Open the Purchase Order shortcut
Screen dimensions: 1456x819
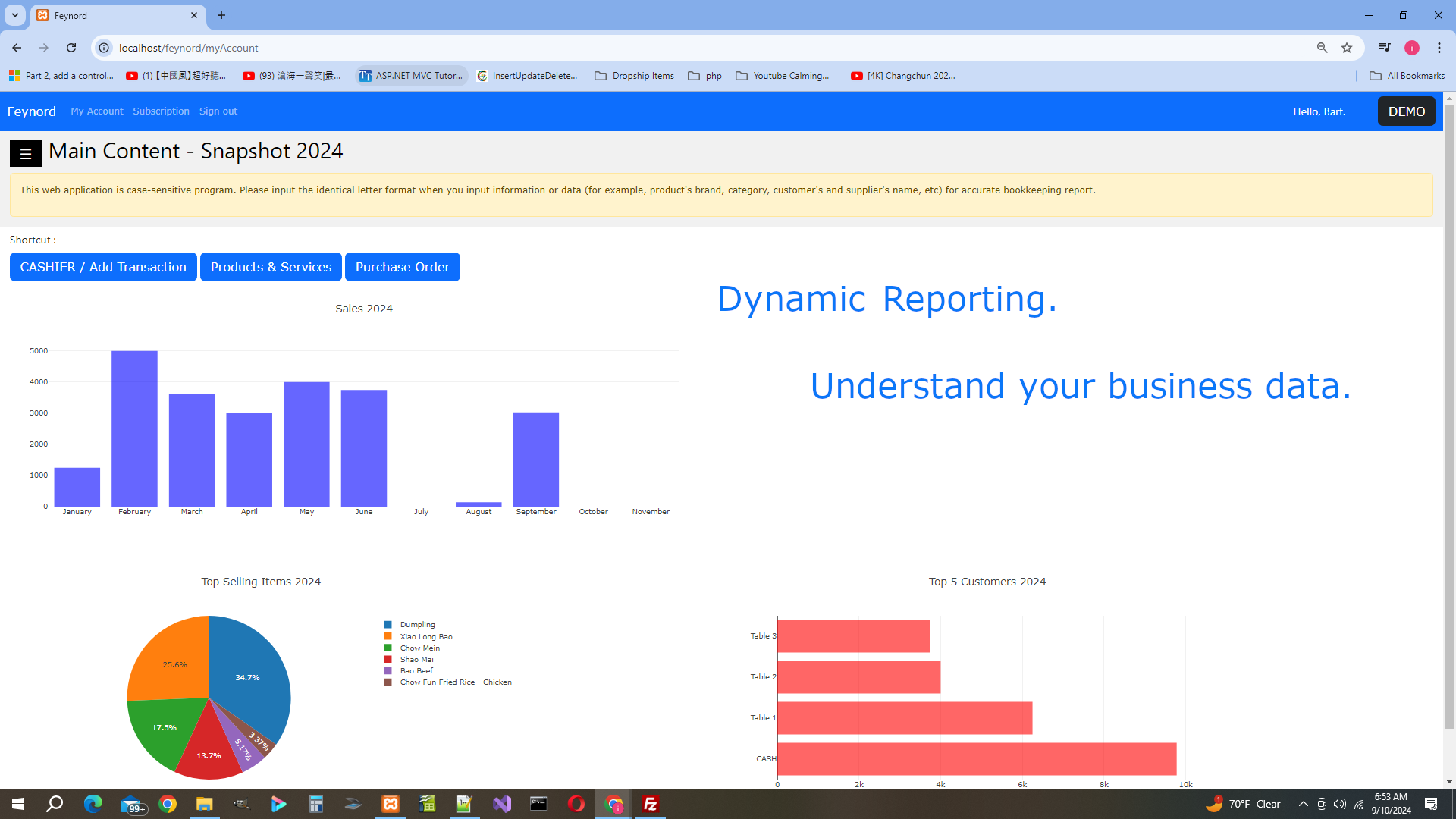click(403, 267)
